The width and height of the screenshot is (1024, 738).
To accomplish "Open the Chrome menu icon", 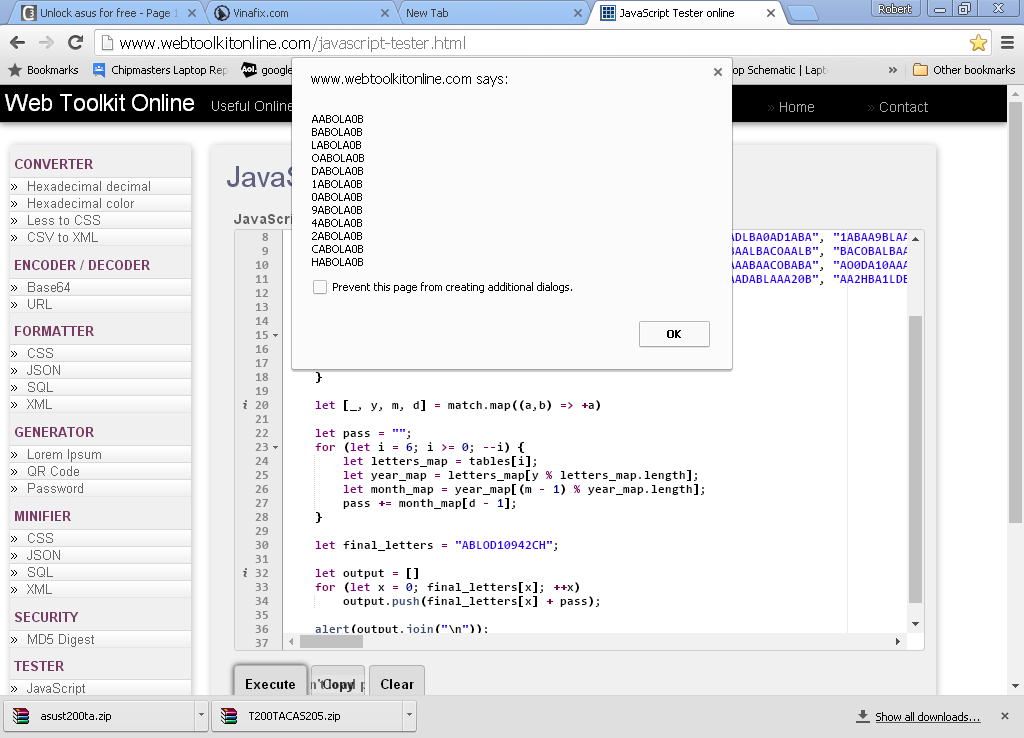I will point(1007,43).
